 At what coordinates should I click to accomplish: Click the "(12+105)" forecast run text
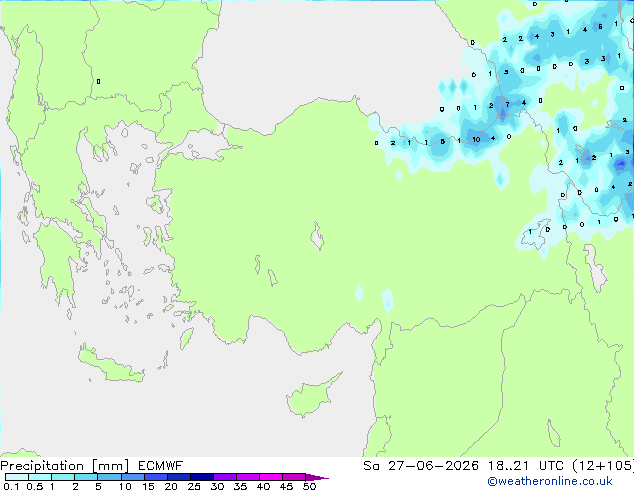click(603, 466)
